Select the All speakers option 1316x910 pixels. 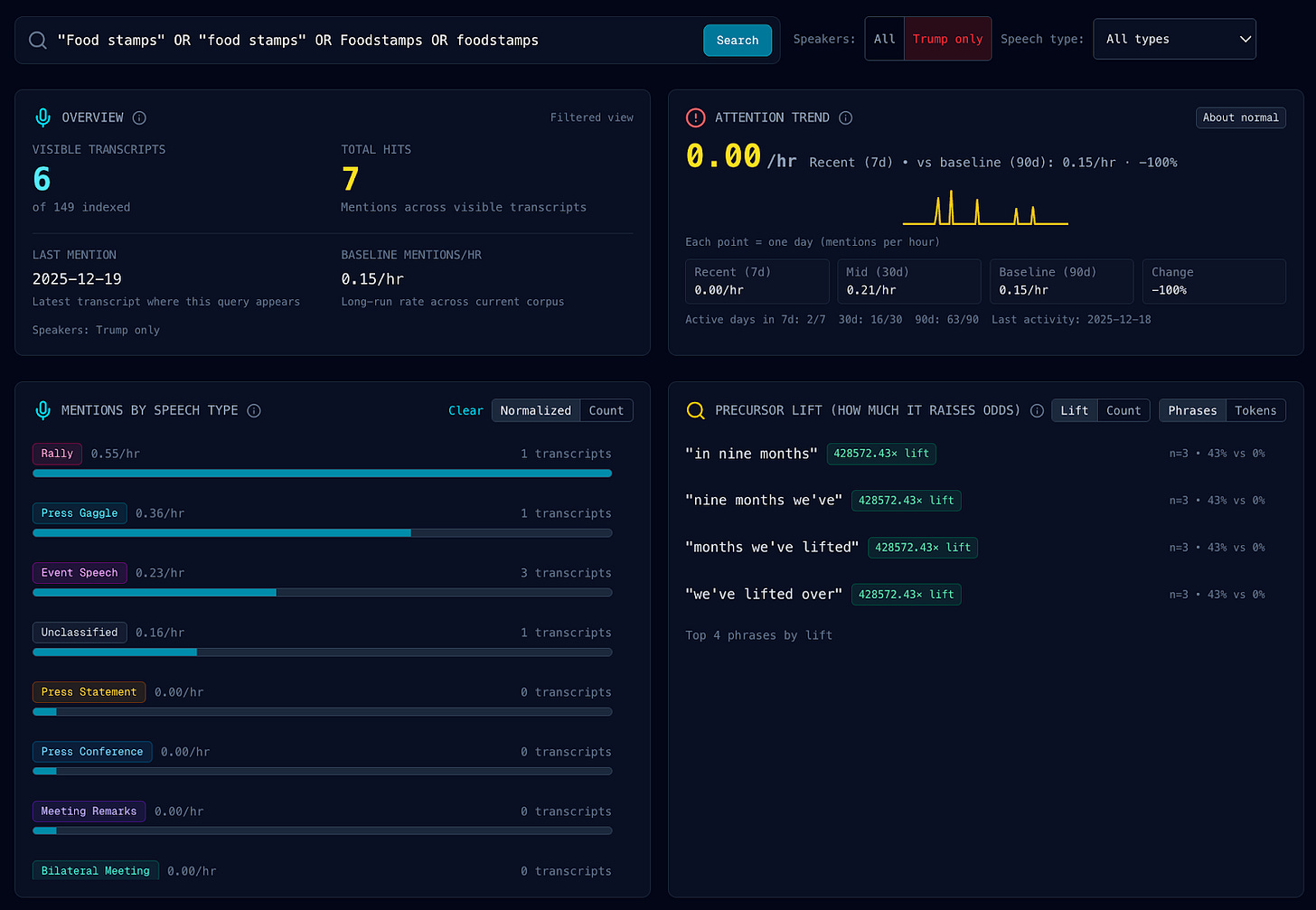click(x=885, y=39)
